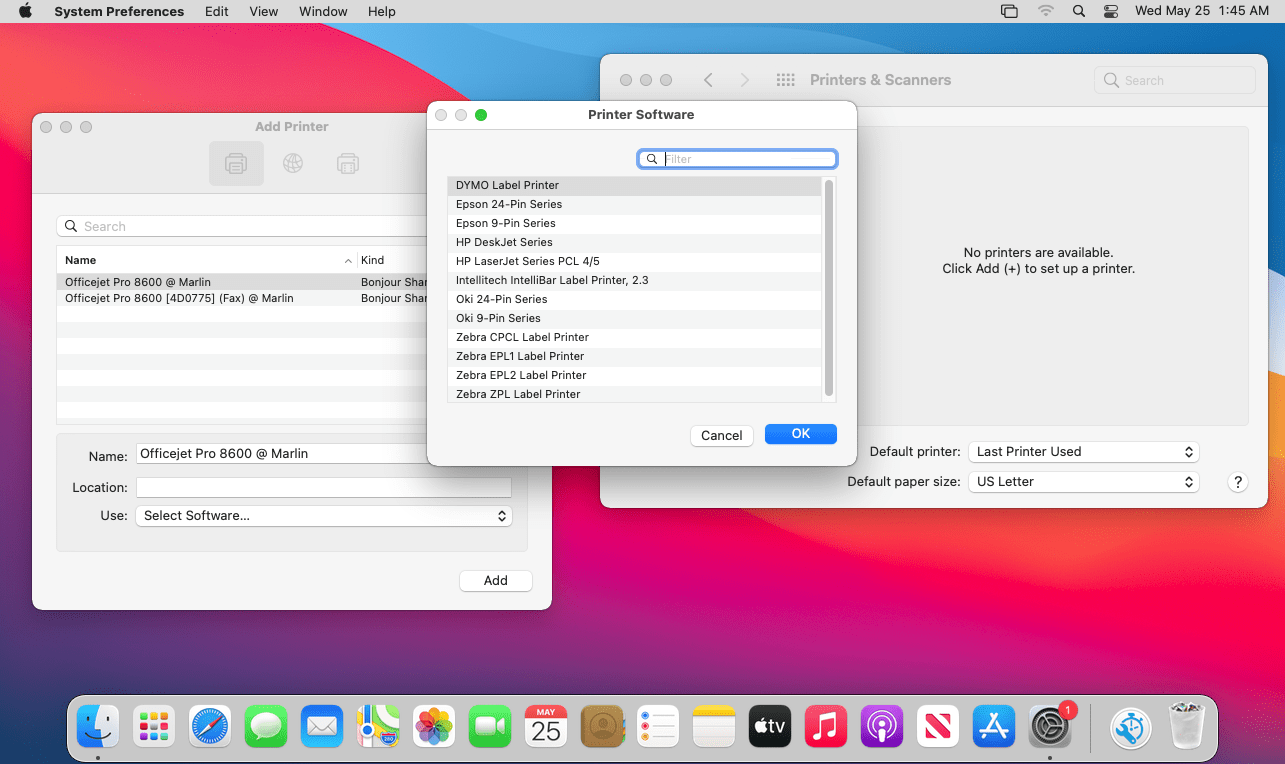Image resolution: width=1285 pixels, height=764 pixels.
Task: Select the Officejet Pro 8600 [4D0775] (Fax) row
Action: coord(242,298)
